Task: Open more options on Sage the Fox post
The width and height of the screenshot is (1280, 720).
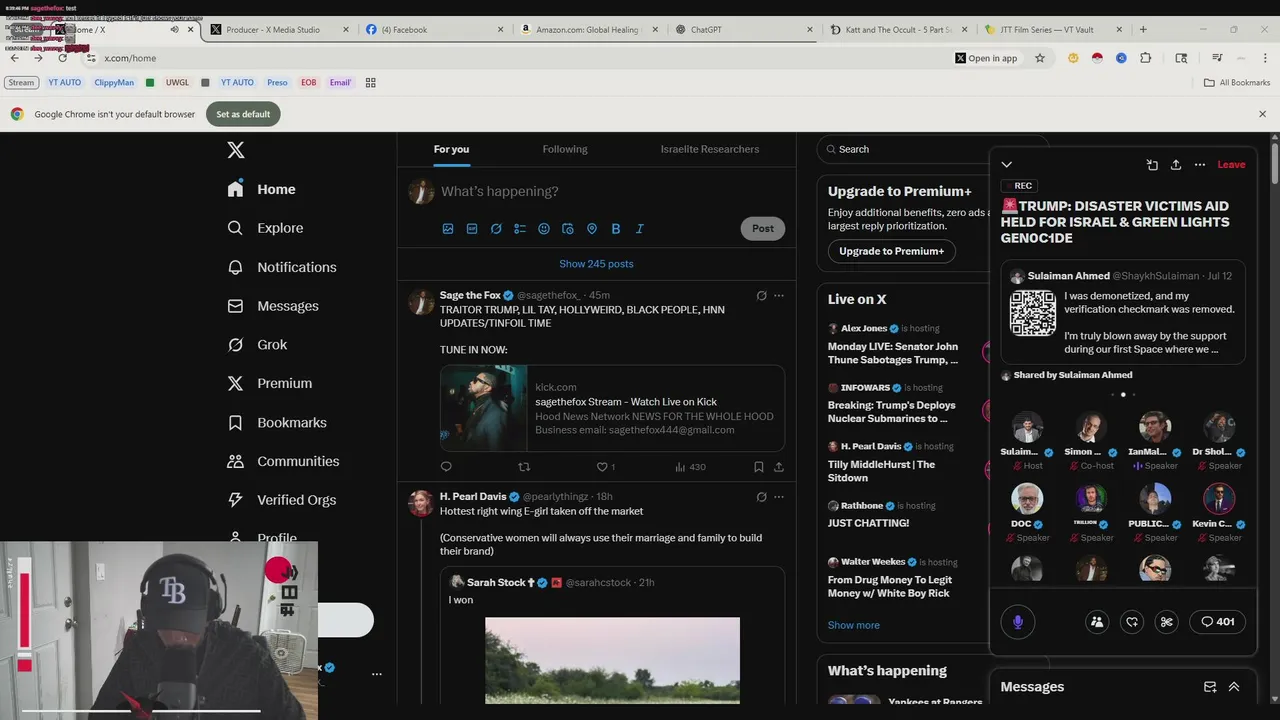Action: click(779, 296)
